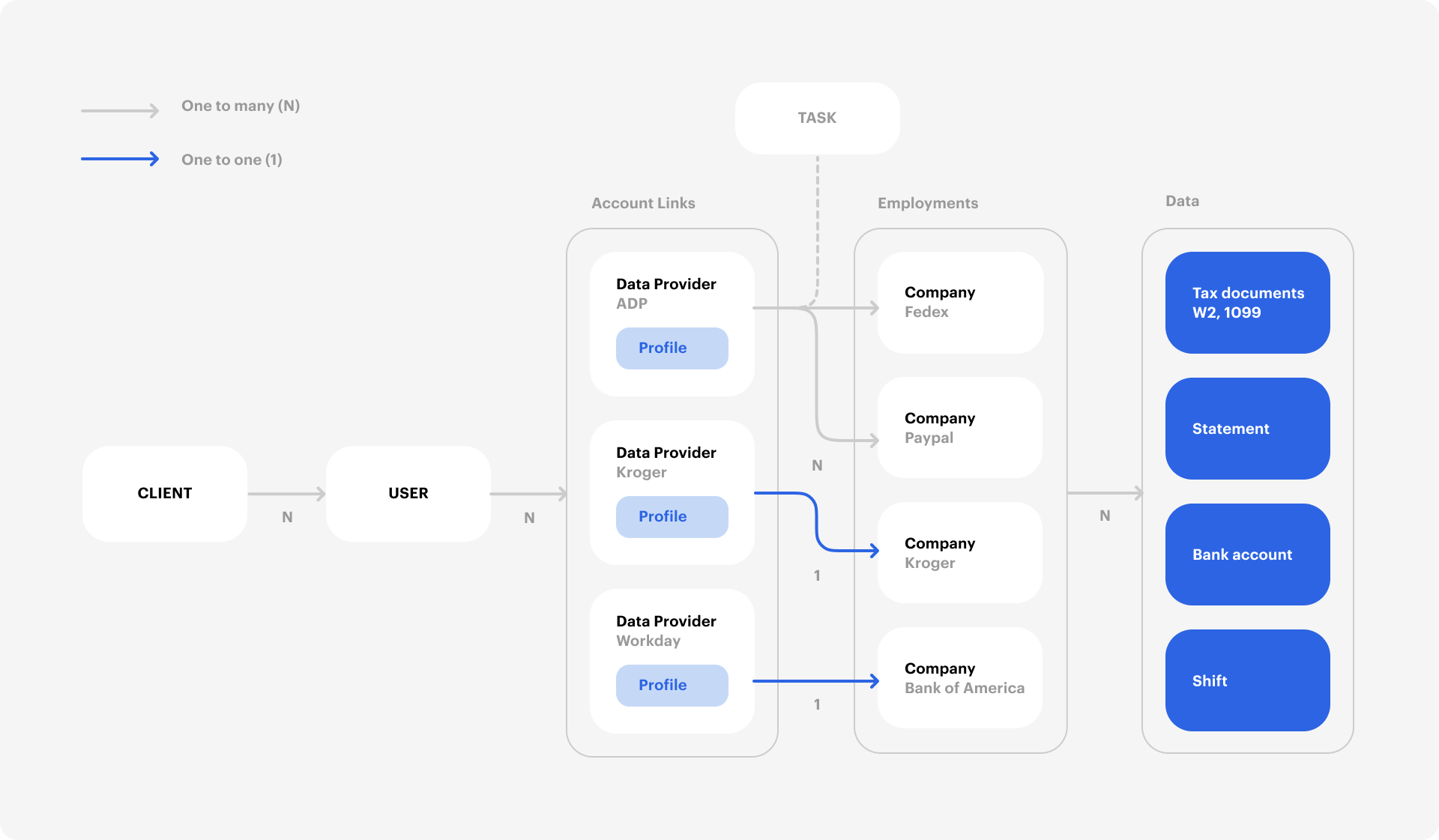Select the Company Paypal card

tap(960, 428)
